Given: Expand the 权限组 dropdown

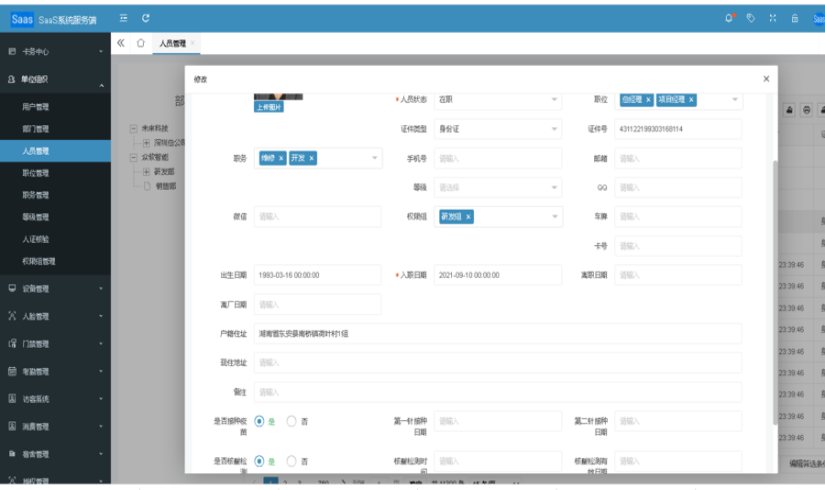Looking at the screenshot, I should click(x=555, y=216).
